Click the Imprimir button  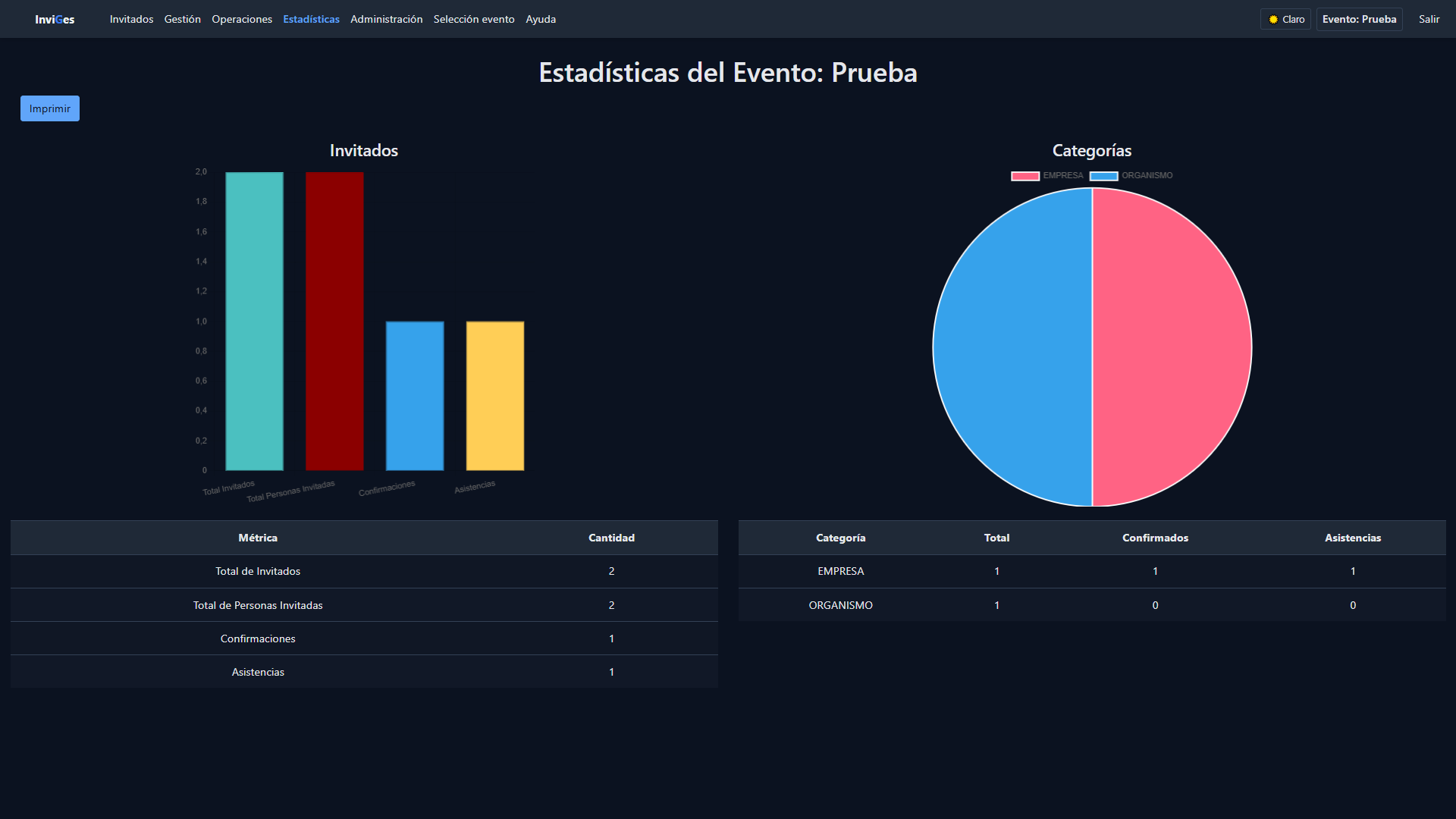50,108
